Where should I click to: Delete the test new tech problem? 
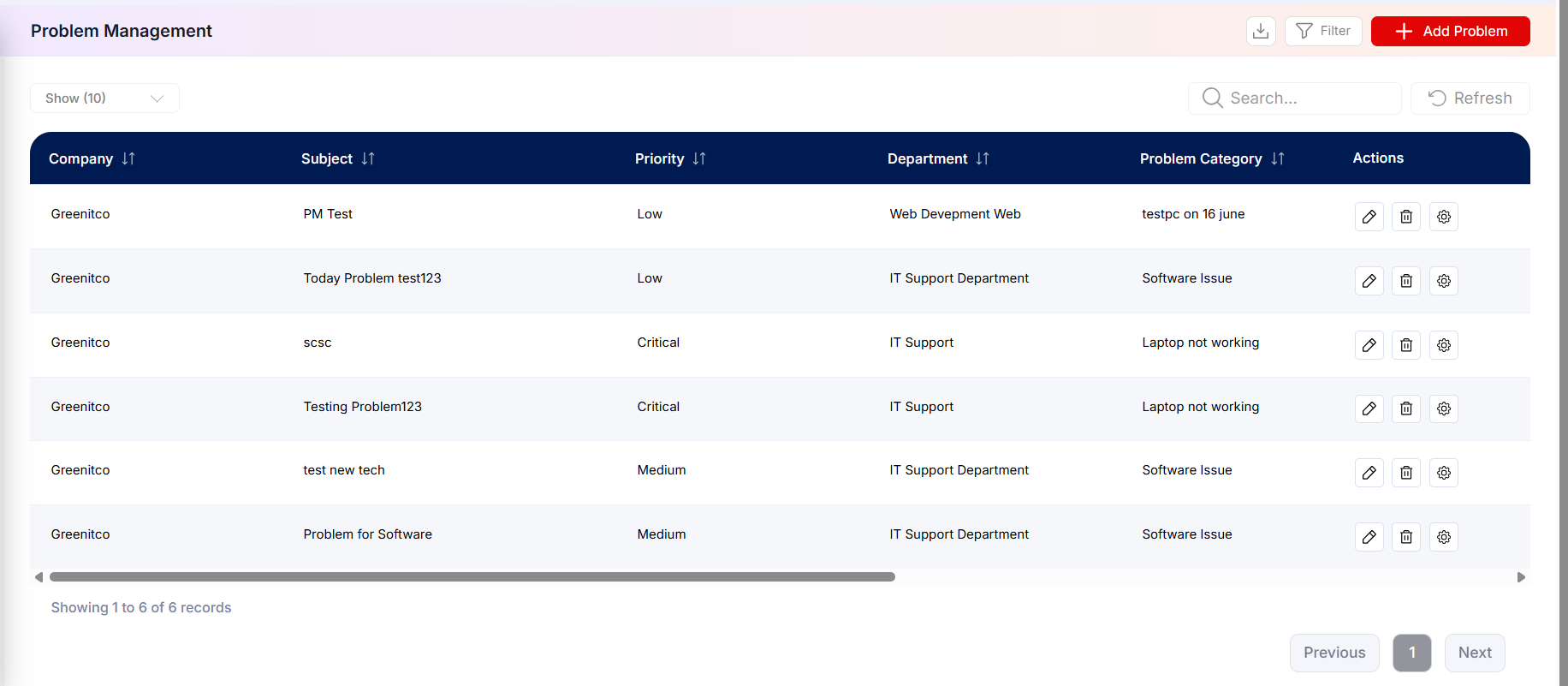[1406, 473]
